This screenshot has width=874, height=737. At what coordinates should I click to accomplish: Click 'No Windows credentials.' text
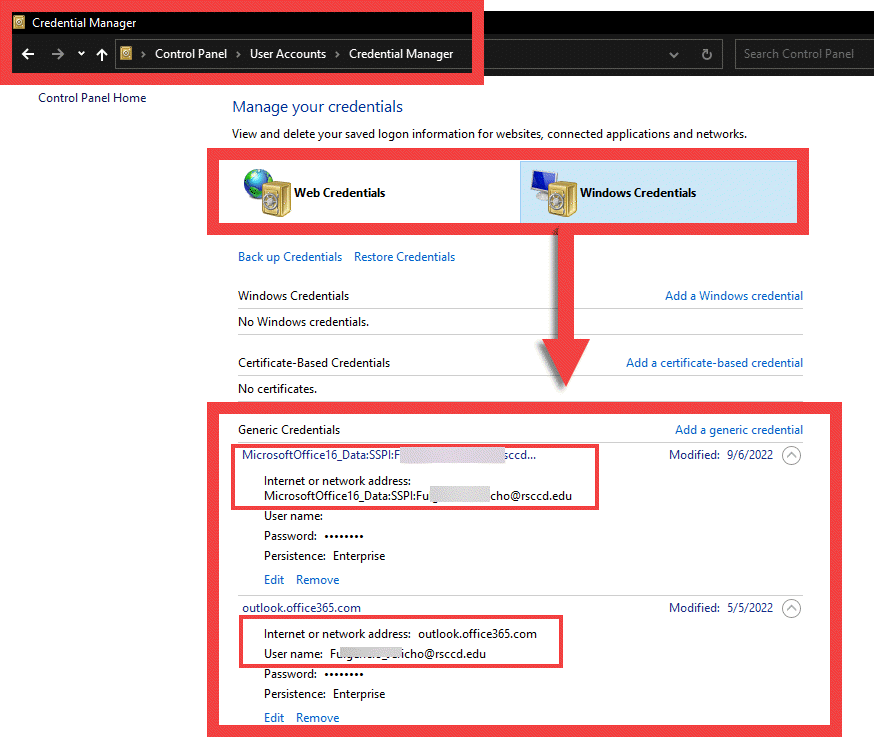[303, 322]
